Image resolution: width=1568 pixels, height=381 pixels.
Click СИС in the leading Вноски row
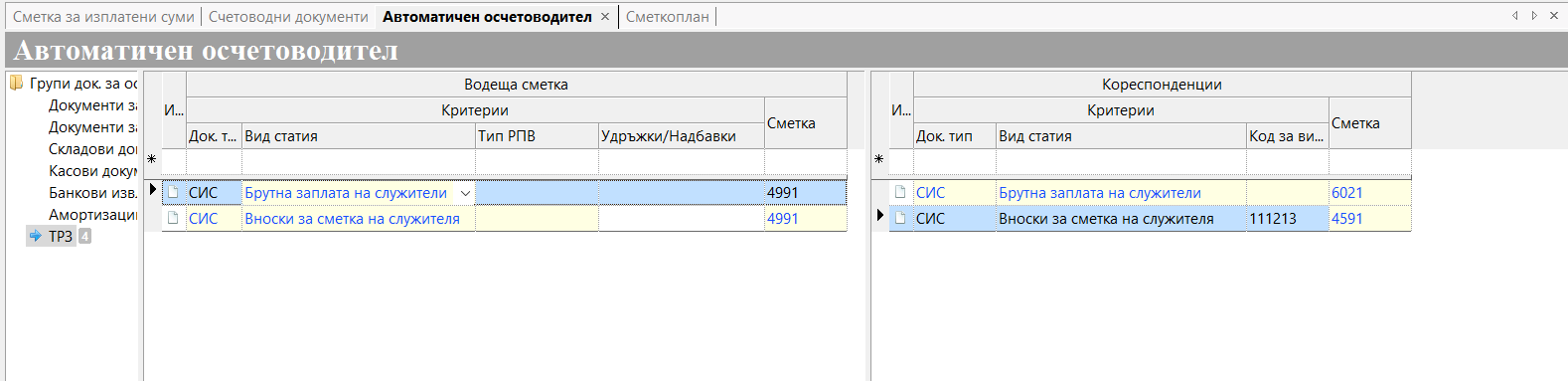[204, 219]
